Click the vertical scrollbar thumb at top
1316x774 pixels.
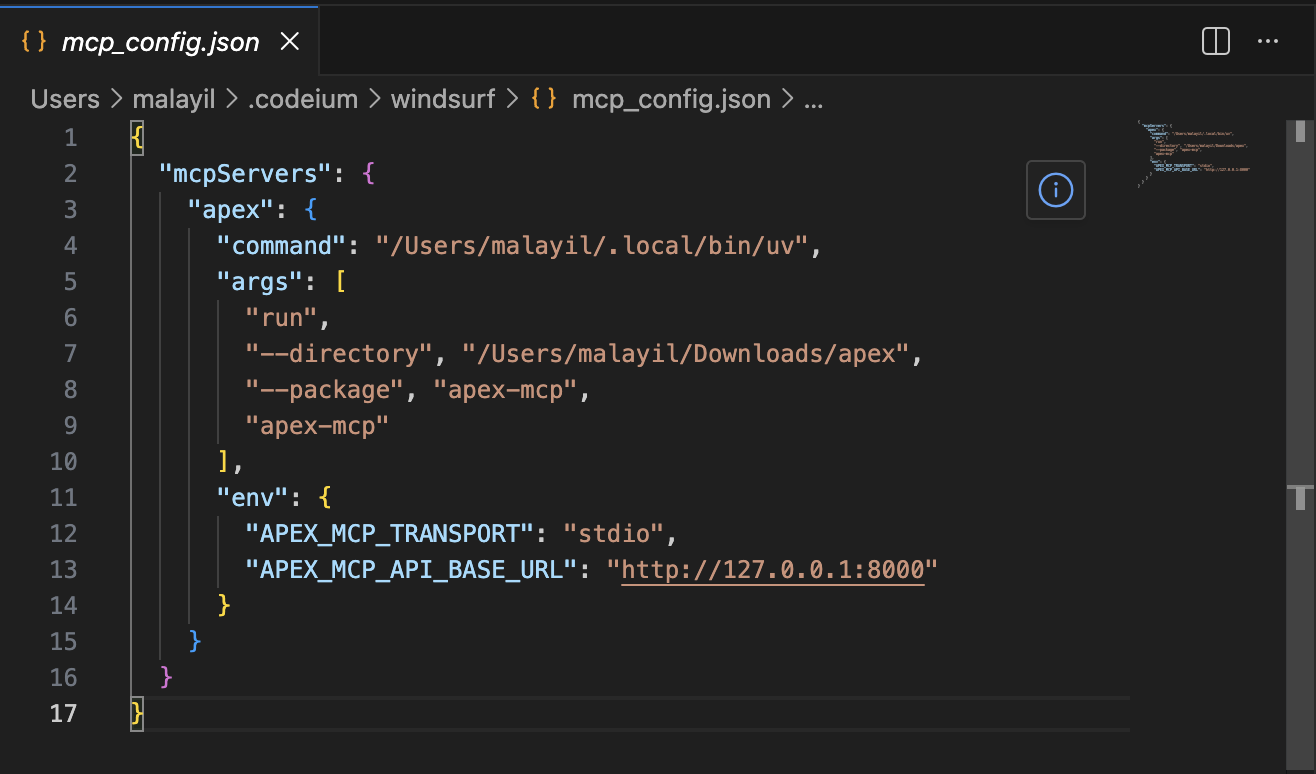(x=1300, y=131)
